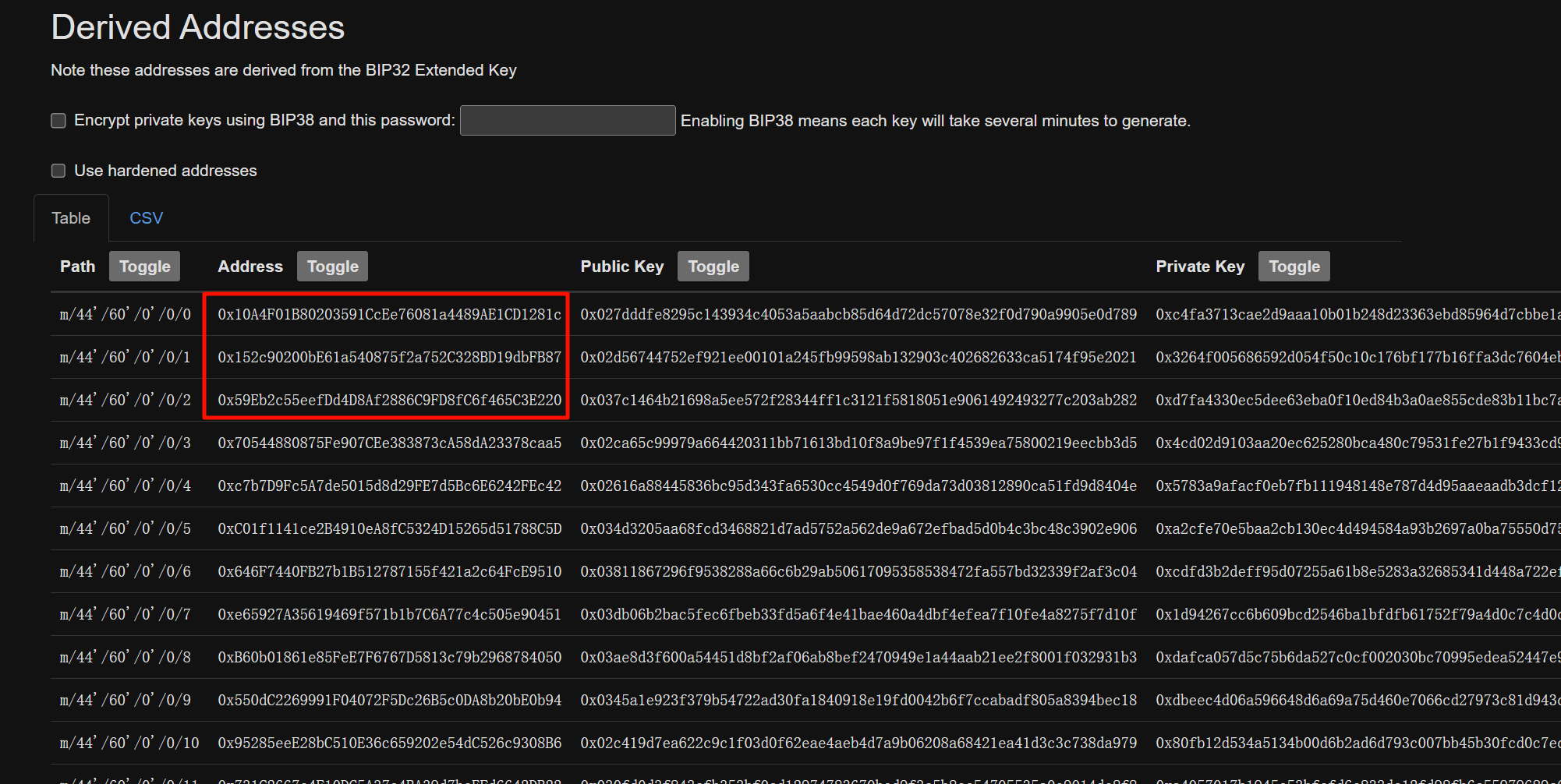This screenshot has width=1561, height=784.
Task: Click address starting with 0x152c9020
Action: click(x=389, y=357)
